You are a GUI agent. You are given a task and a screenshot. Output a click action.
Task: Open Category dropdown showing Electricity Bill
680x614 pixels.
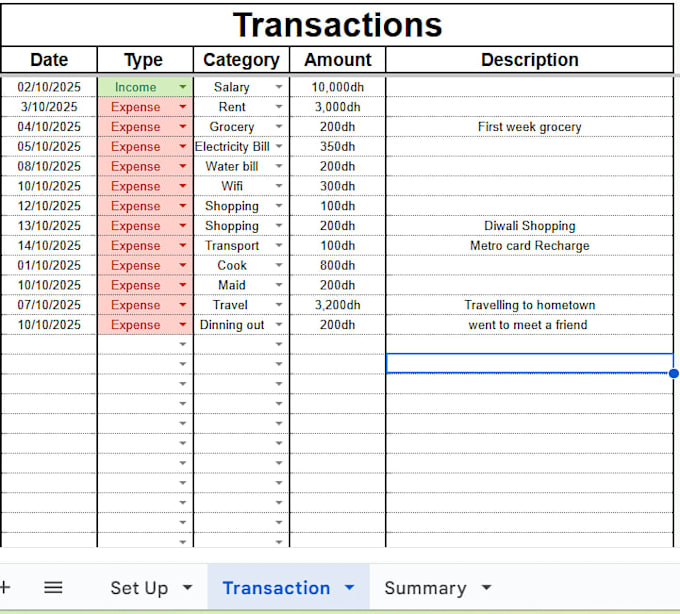(279, 147)
